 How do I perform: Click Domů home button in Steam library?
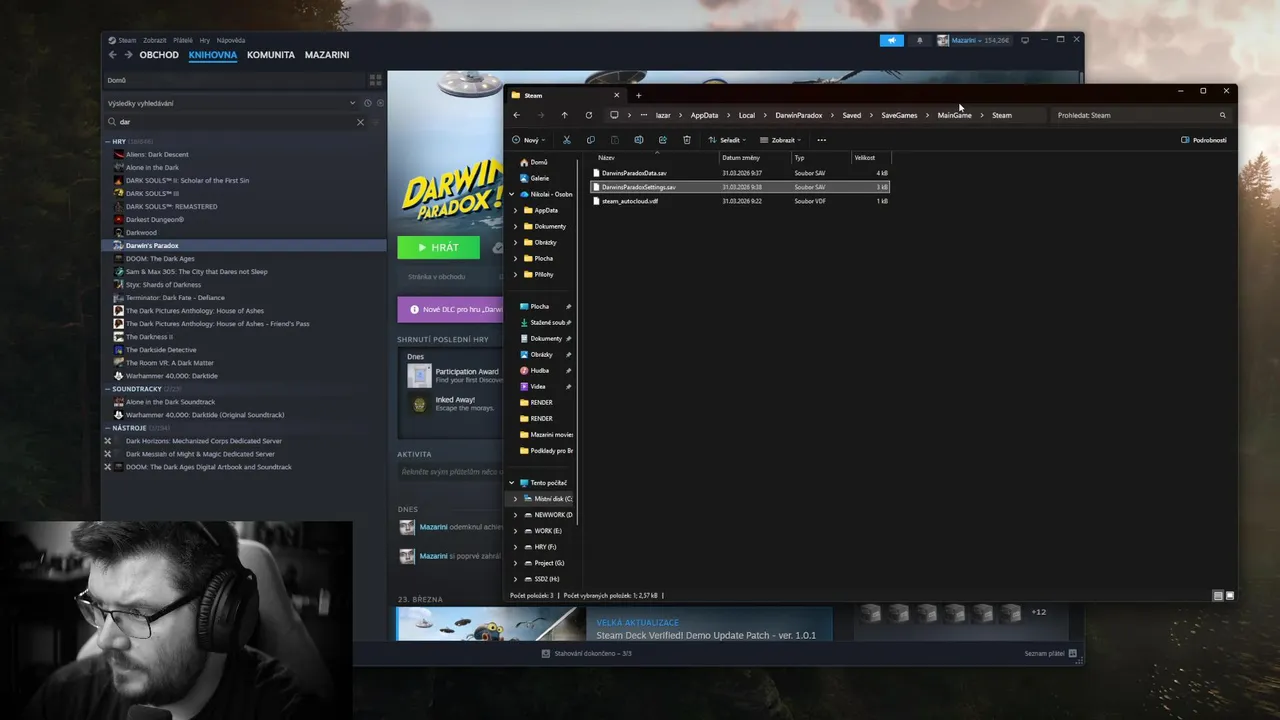[117, 80]
